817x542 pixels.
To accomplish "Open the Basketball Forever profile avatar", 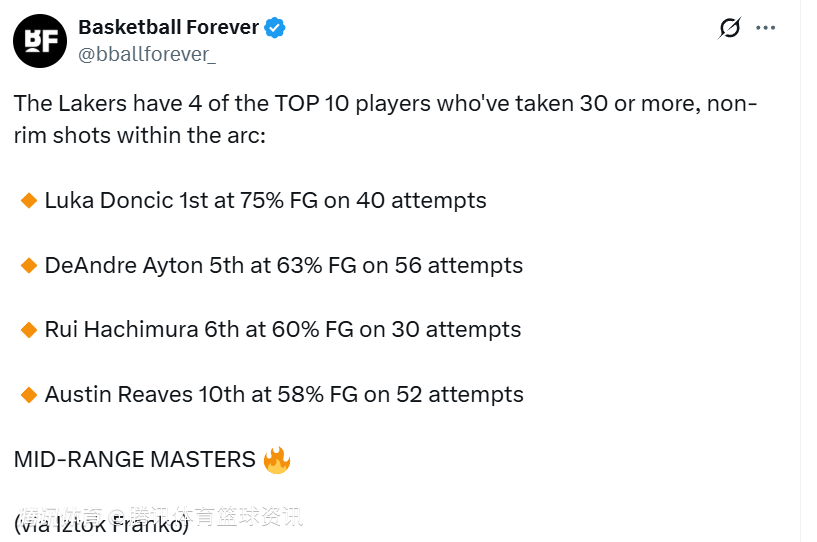I will (40, 40).
